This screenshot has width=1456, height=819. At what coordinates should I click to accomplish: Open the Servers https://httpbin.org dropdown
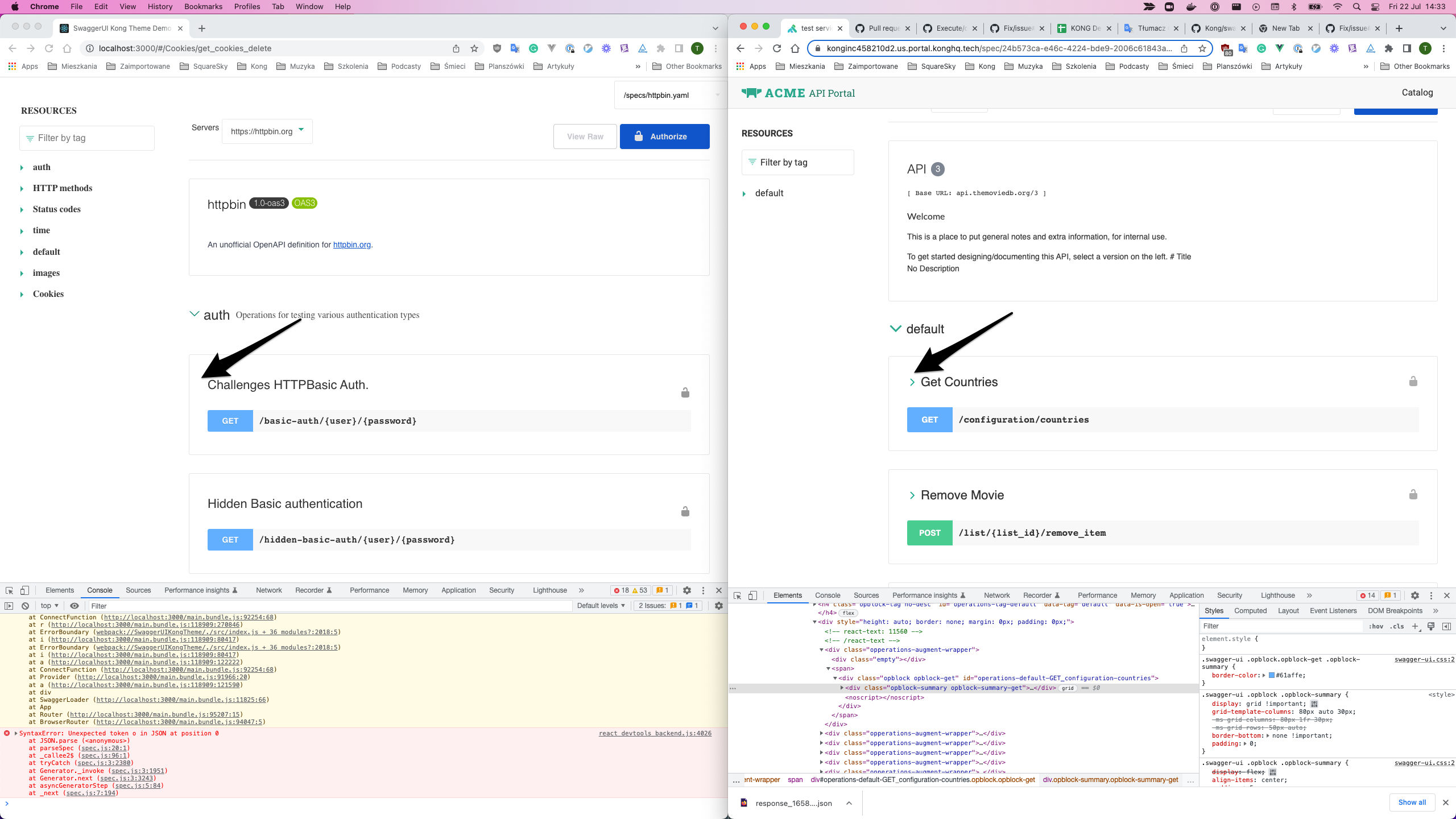[x=267, y=131]
